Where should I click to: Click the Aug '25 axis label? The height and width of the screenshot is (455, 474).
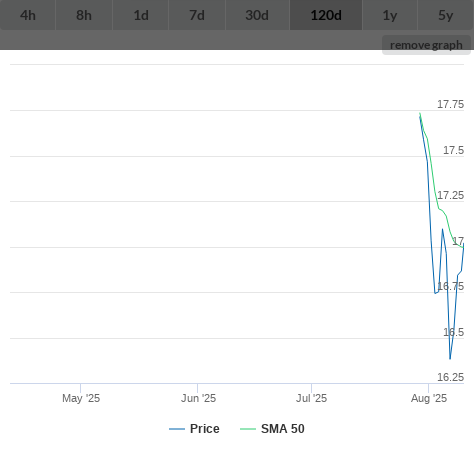(x=429, y=398)
